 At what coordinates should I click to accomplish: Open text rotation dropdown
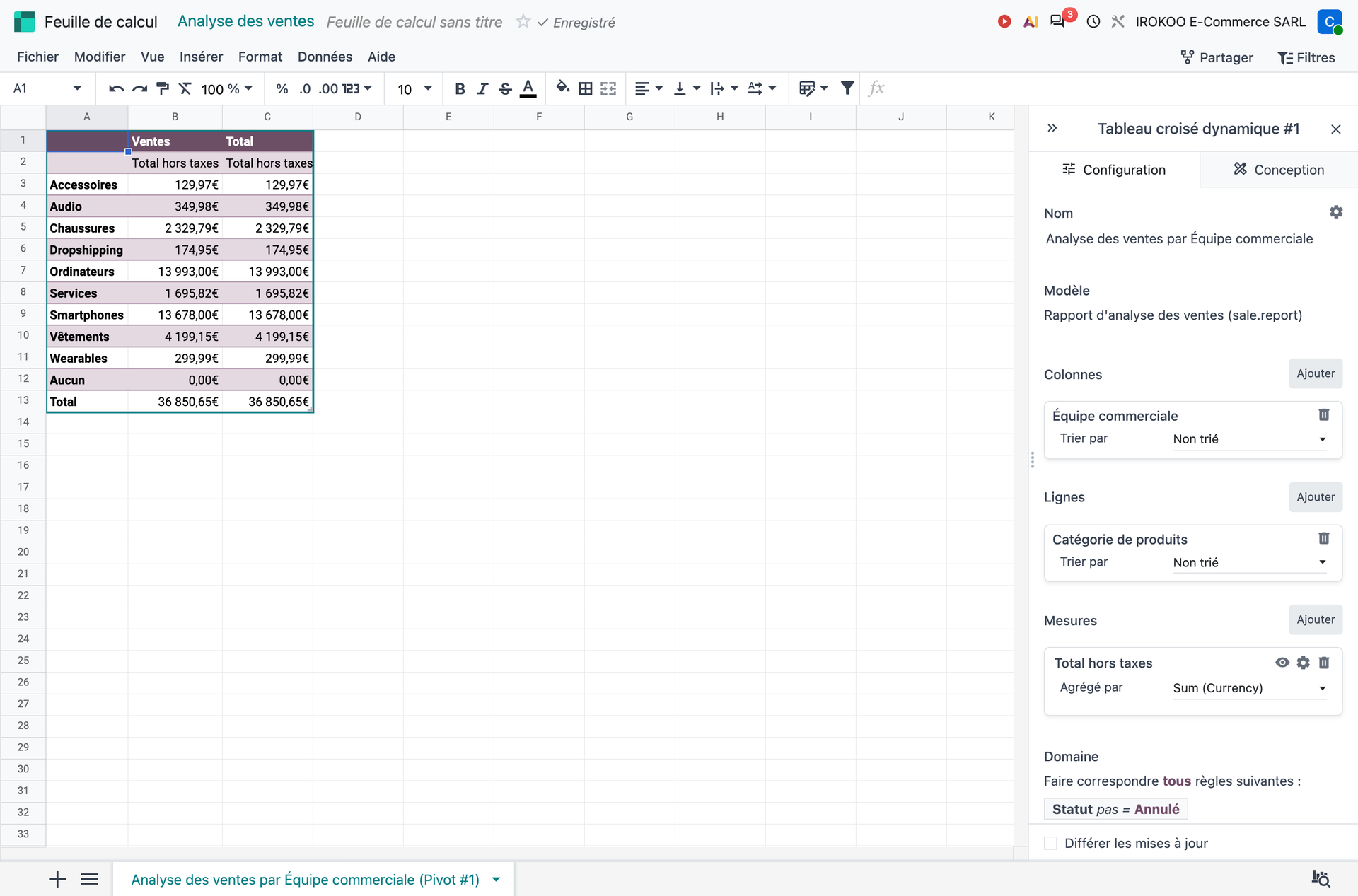(x=762, y=88)
